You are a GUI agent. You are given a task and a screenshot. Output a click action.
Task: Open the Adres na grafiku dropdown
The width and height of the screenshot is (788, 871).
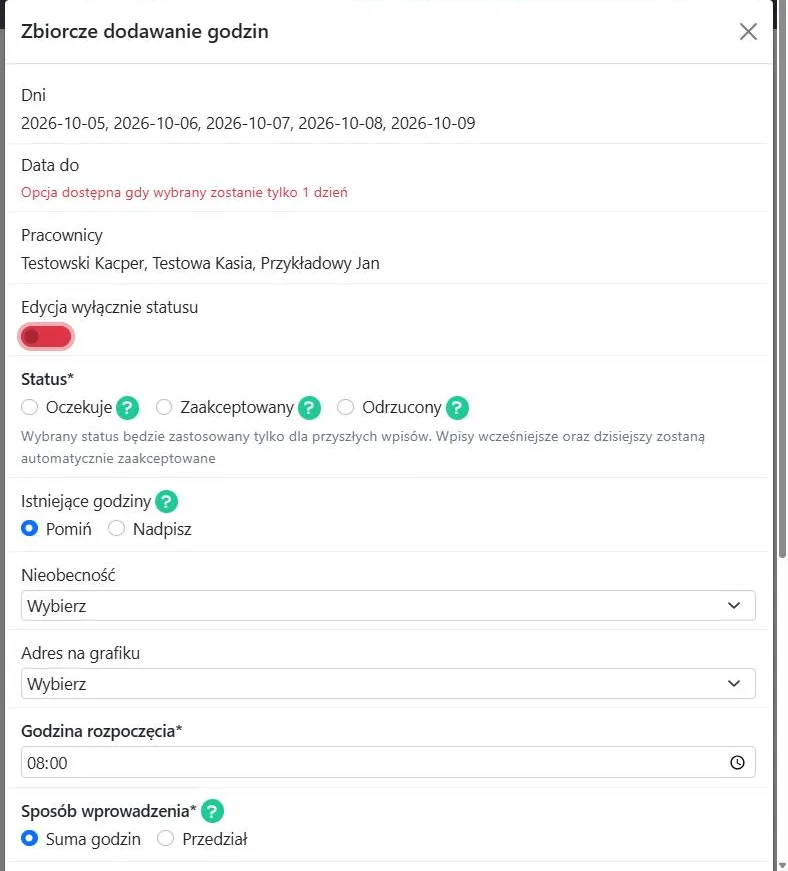(x=388, y=684)
